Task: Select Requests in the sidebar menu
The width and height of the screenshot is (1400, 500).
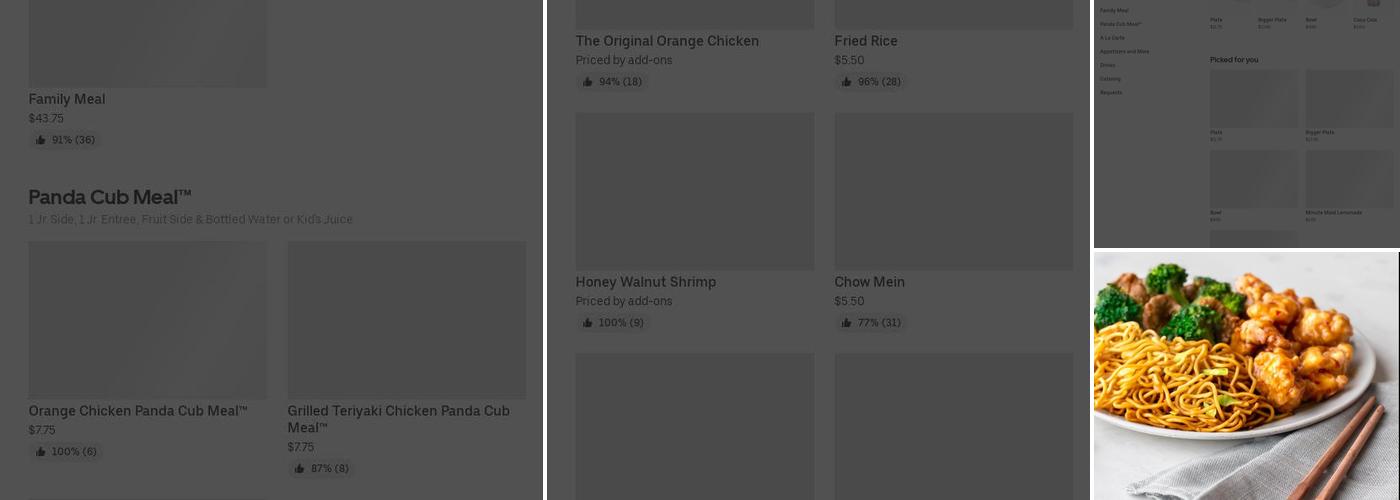Action: 1111,93
